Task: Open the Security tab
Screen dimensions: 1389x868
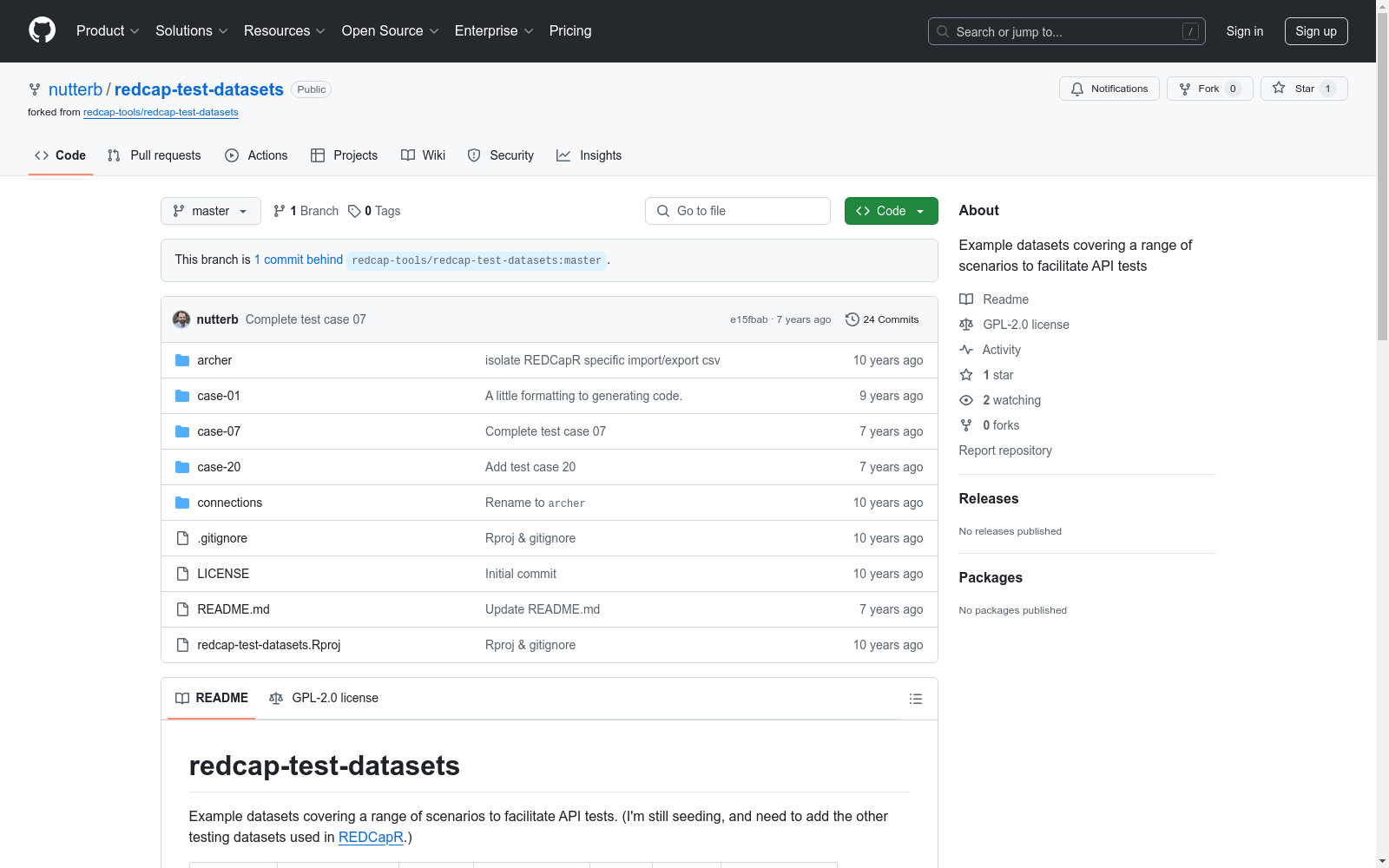Action: (501, 155)
